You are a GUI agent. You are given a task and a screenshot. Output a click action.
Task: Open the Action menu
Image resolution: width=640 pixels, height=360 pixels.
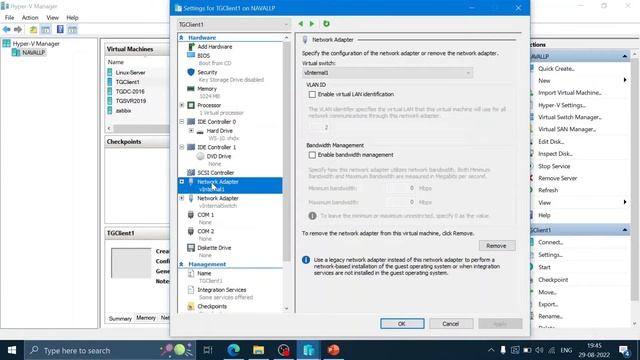30,18
